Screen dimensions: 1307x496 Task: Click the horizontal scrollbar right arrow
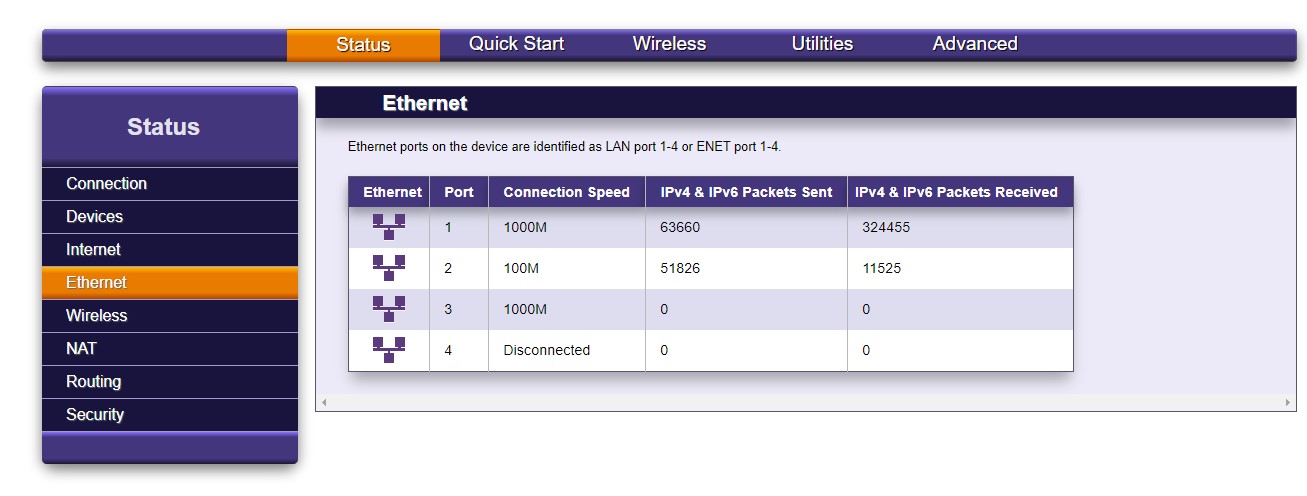coord(1288,403)
